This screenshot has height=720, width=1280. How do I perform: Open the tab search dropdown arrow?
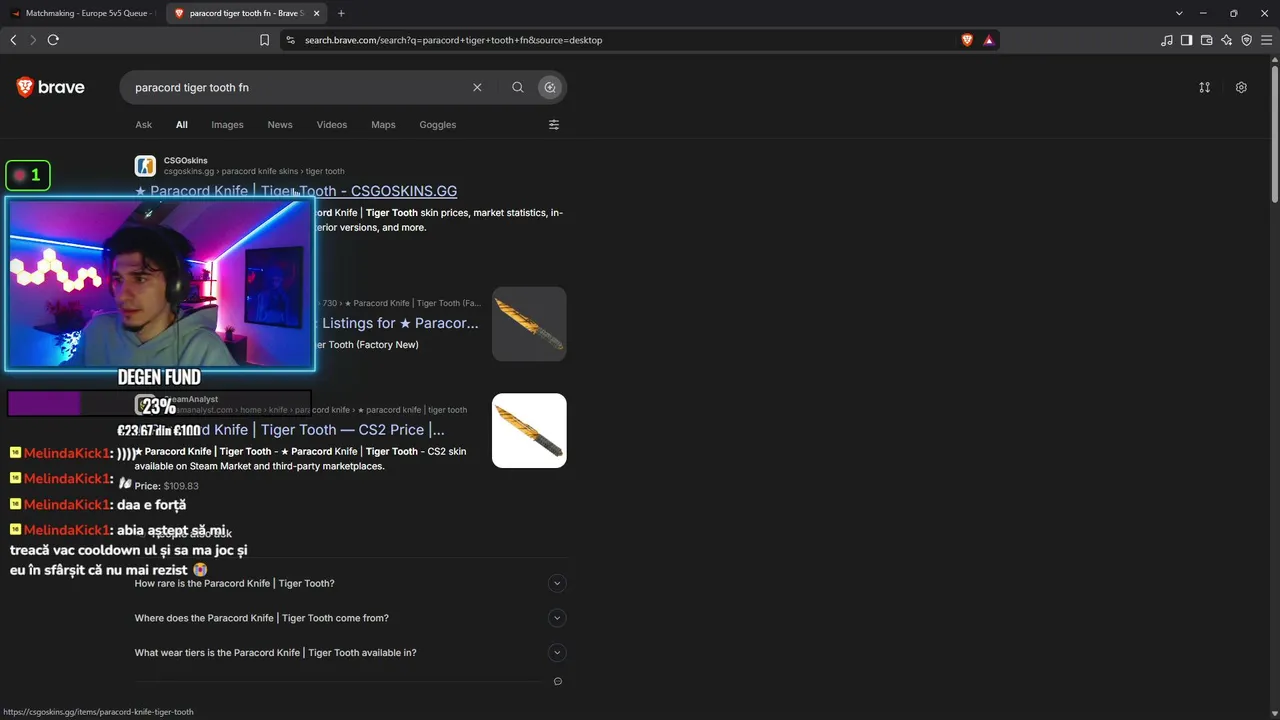[1179, 13]
